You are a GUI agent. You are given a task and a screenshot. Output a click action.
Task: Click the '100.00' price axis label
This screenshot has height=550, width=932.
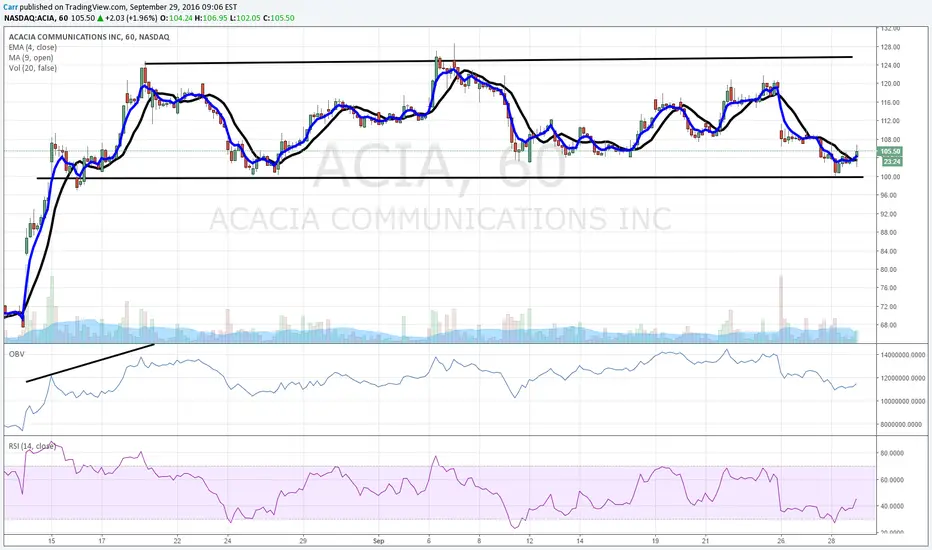pos(892,177)
